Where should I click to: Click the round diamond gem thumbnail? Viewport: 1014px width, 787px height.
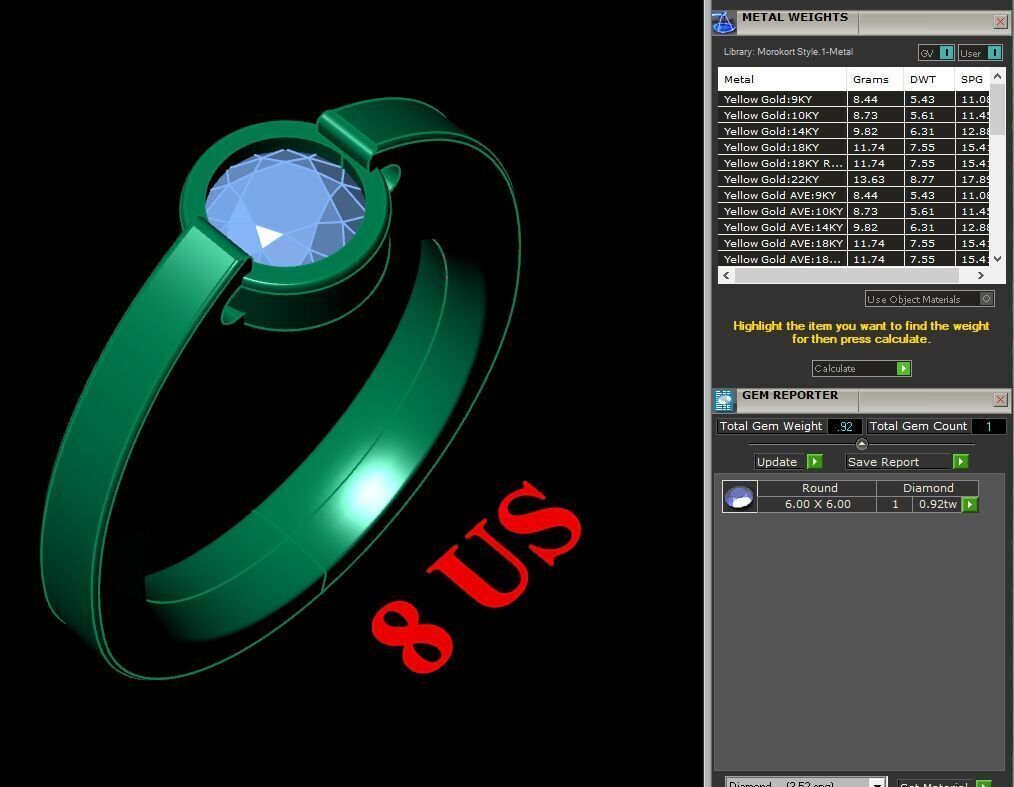[739, 497]
